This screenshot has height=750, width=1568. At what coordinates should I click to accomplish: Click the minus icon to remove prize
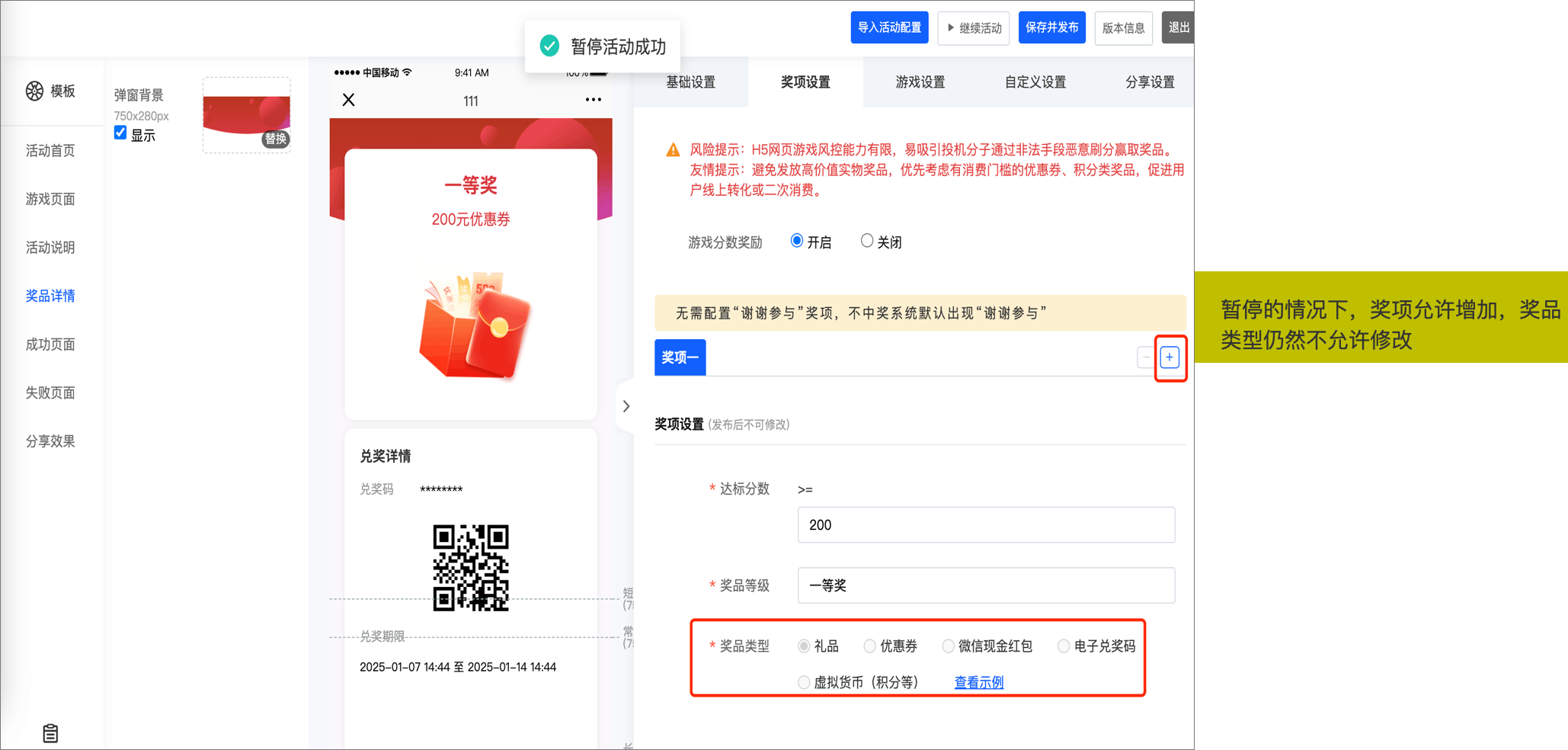tap(1145, 357)
